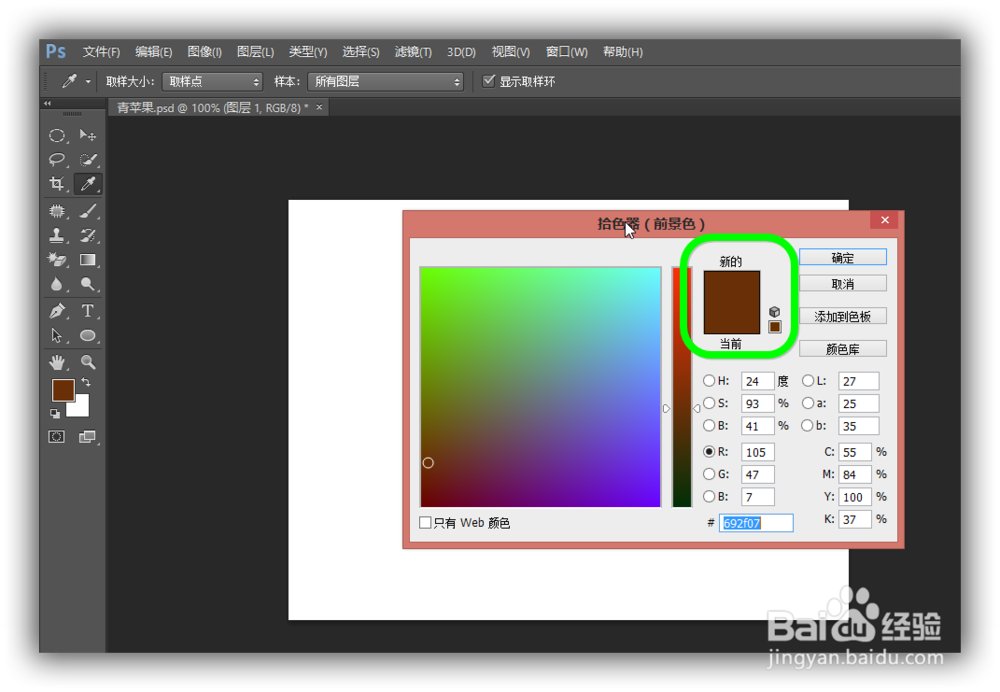The image size is (1000, 692).
Task: Open the 窗口 menu
Action: (x=566, y=51)
